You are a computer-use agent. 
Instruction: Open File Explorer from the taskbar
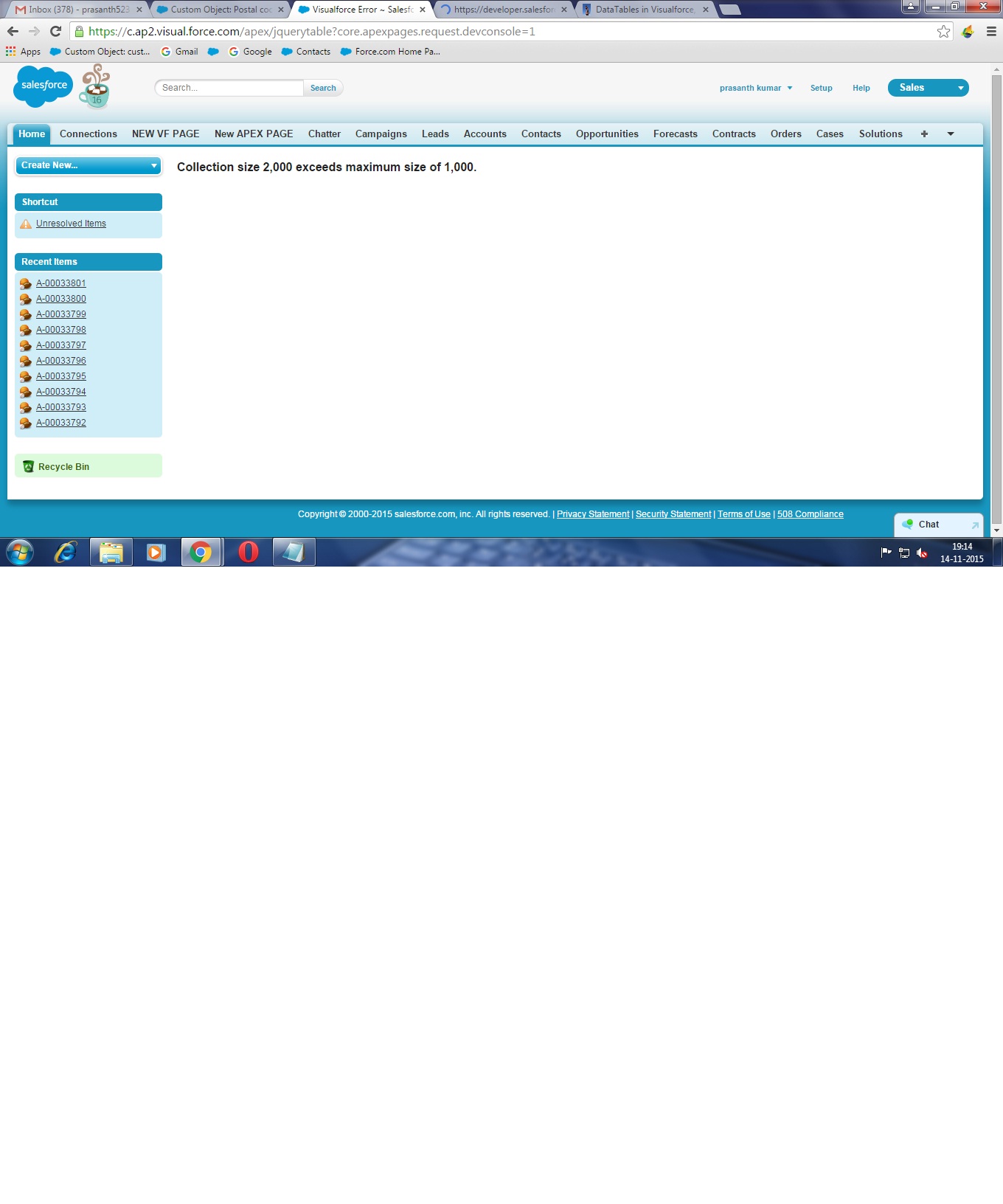tap(111, 552)
